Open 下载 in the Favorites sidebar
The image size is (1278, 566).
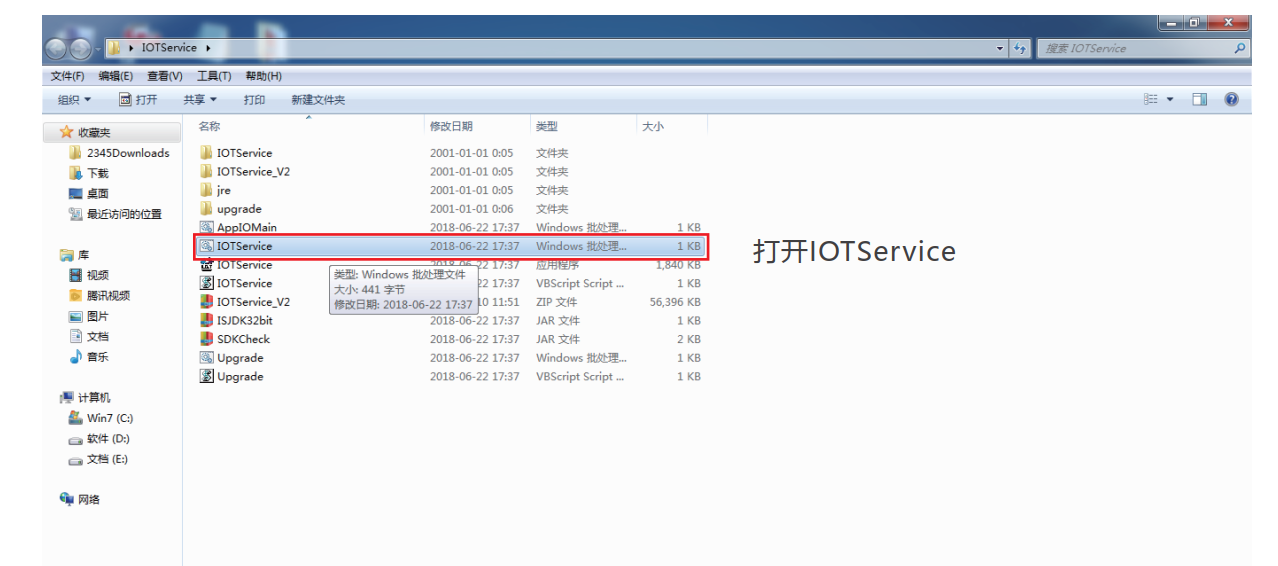[x=89, y=173]
